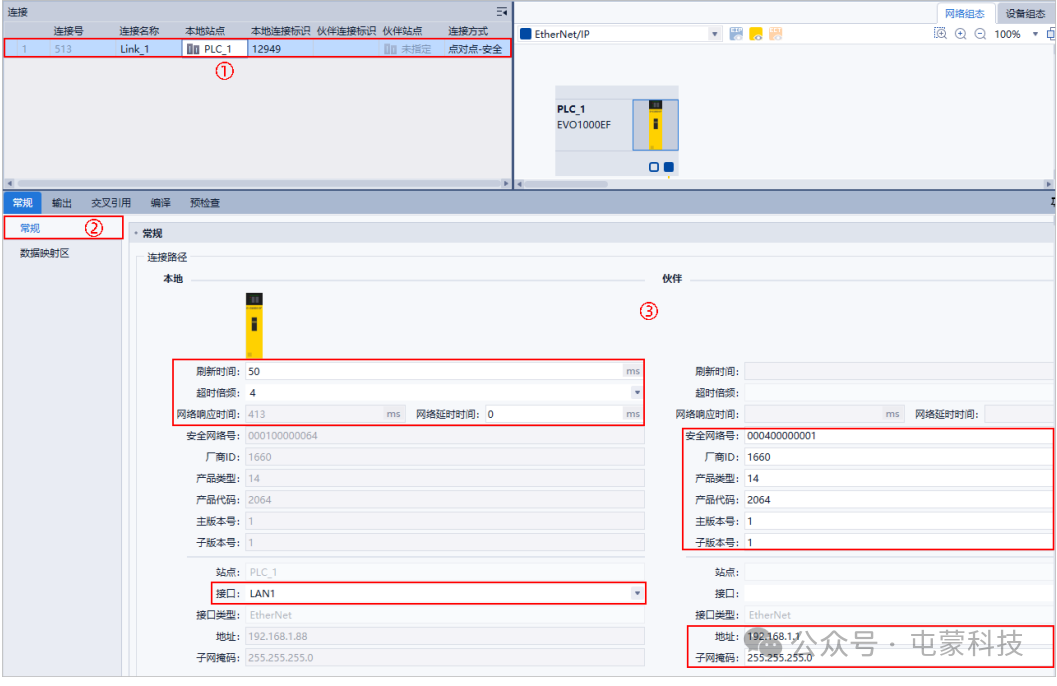Click the network view horizontal scrollbar
Viewport: 1057px width, 686px height.
click(x=566, y=183)
